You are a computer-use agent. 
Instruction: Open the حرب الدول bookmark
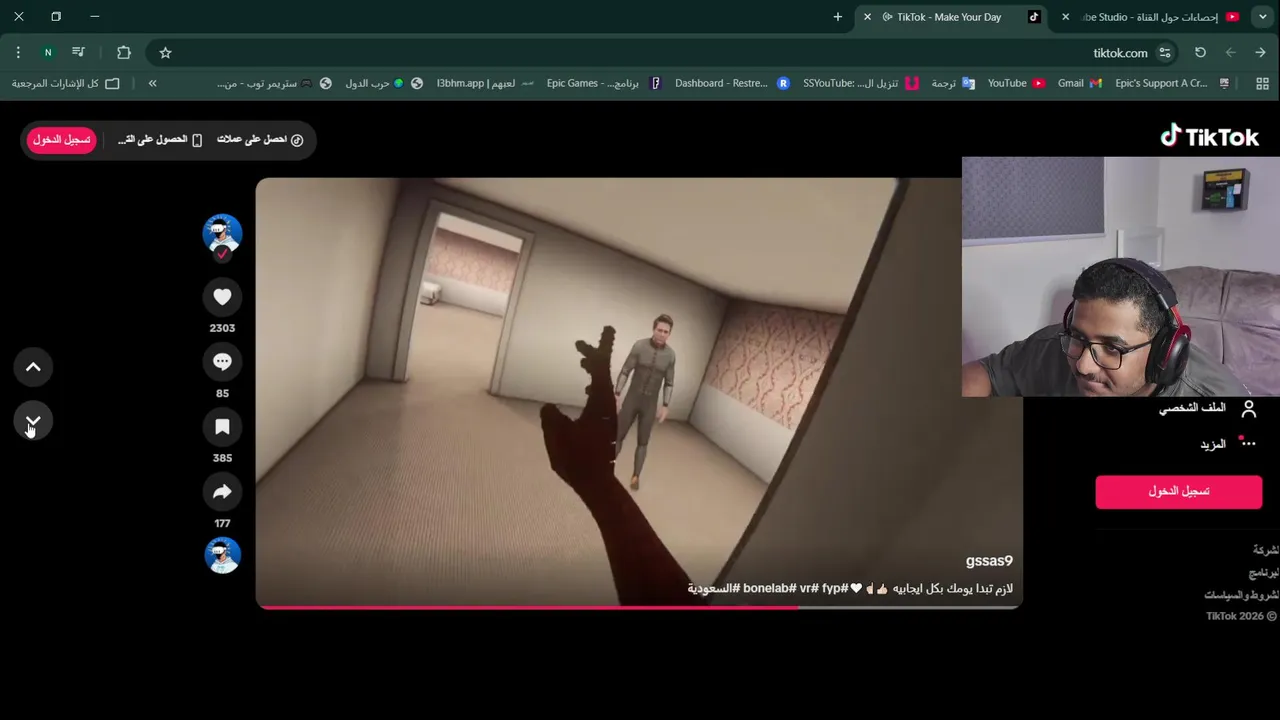384,84
